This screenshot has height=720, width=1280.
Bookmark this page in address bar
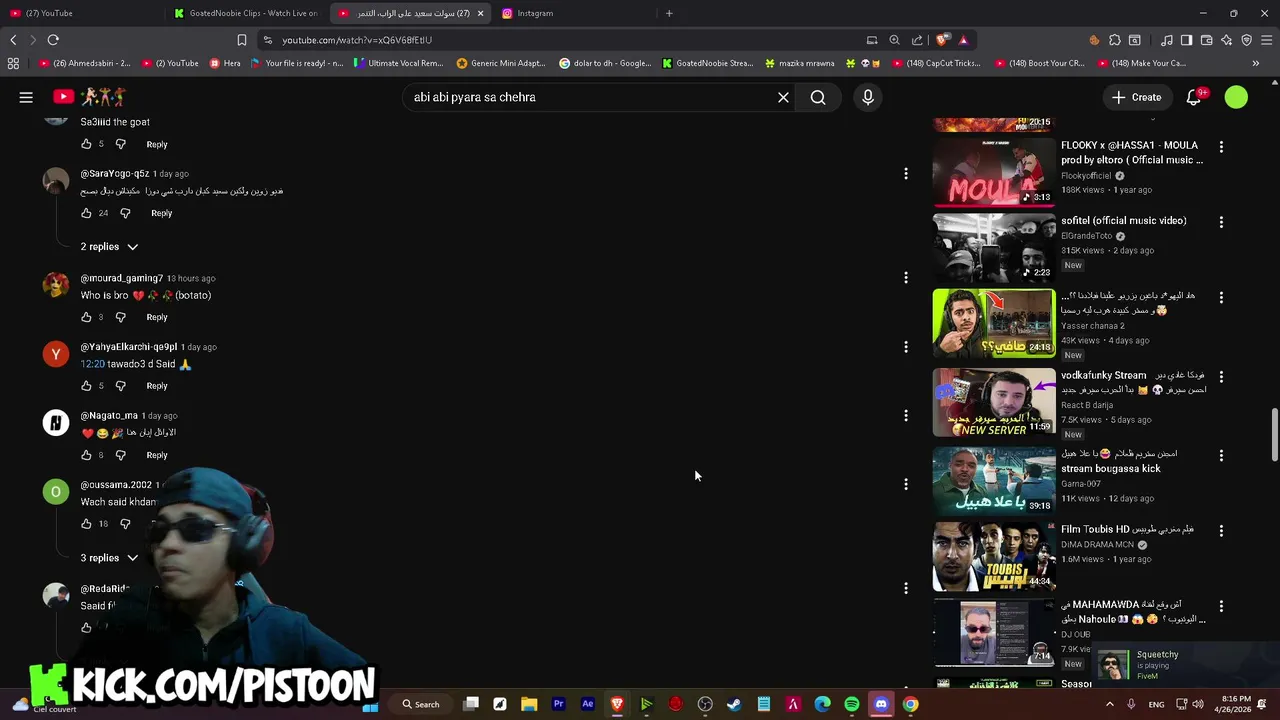tap(241, 40)
